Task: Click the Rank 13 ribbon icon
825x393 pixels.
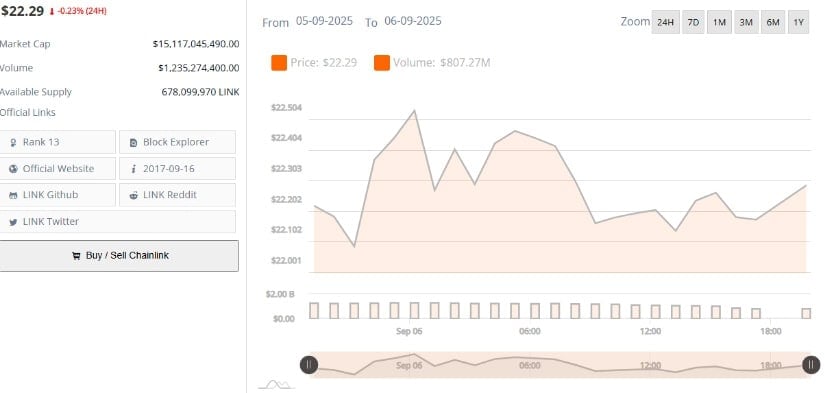Action: 13,142
